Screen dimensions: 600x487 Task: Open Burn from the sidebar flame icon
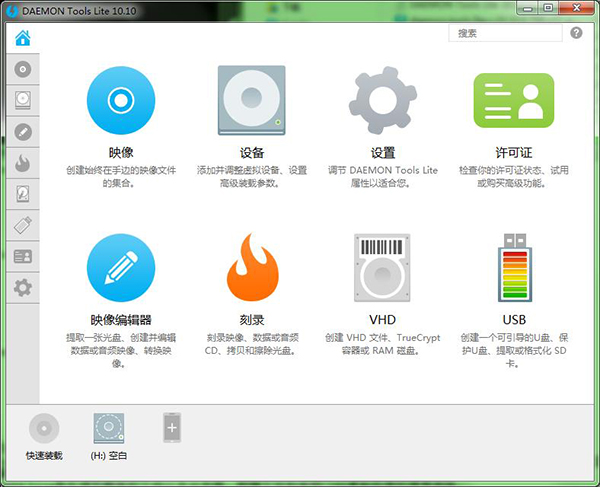pyautogui.click(x=23, y=163)
